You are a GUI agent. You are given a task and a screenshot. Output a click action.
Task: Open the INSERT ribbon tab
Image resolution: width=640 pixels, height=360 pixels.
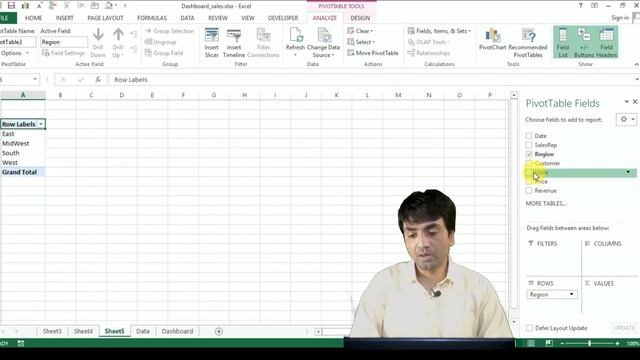pos(64,18)
